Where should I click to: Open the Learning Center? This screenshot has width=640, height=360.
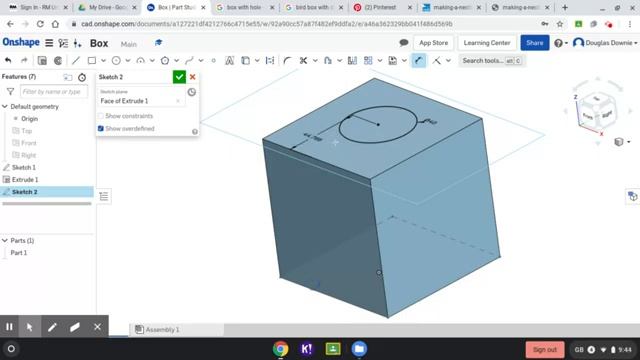coord(487,43)
